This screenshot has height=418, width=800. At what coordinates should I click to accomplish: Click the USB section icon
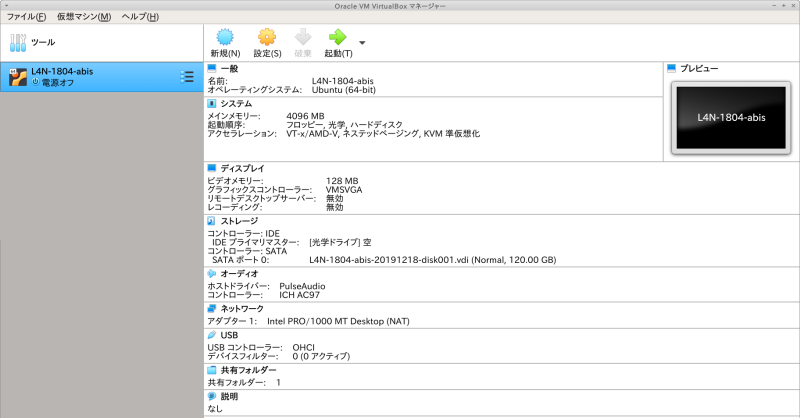coord(212,335)
